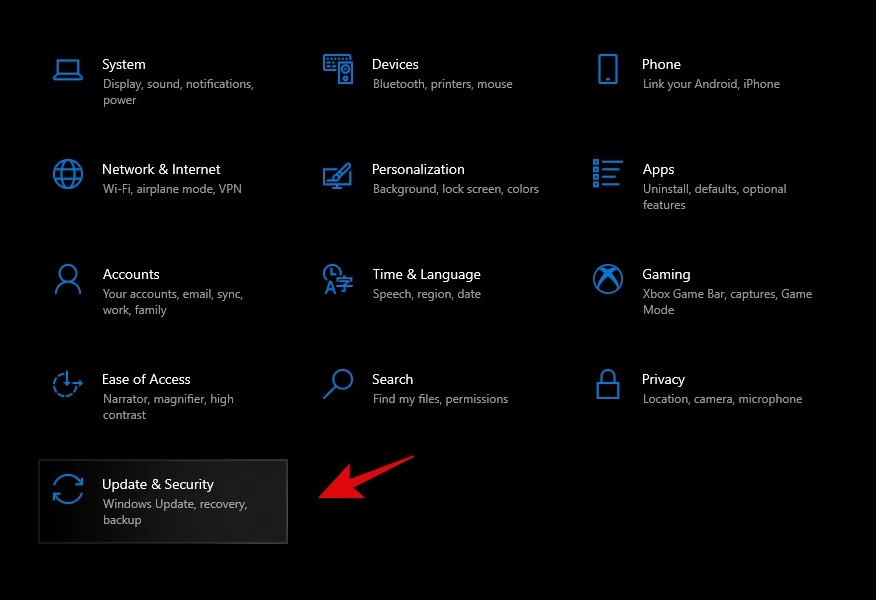This screenshot has width=876, height=600.
Task: Click the Privacy padlock icon
Action: tap(608, 384)
